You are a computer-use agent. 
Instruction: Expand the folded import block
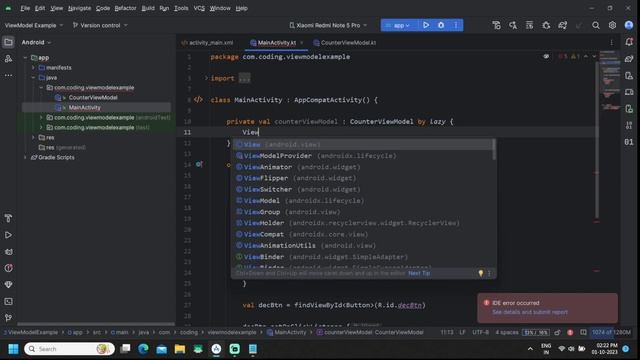pos(206,78)
